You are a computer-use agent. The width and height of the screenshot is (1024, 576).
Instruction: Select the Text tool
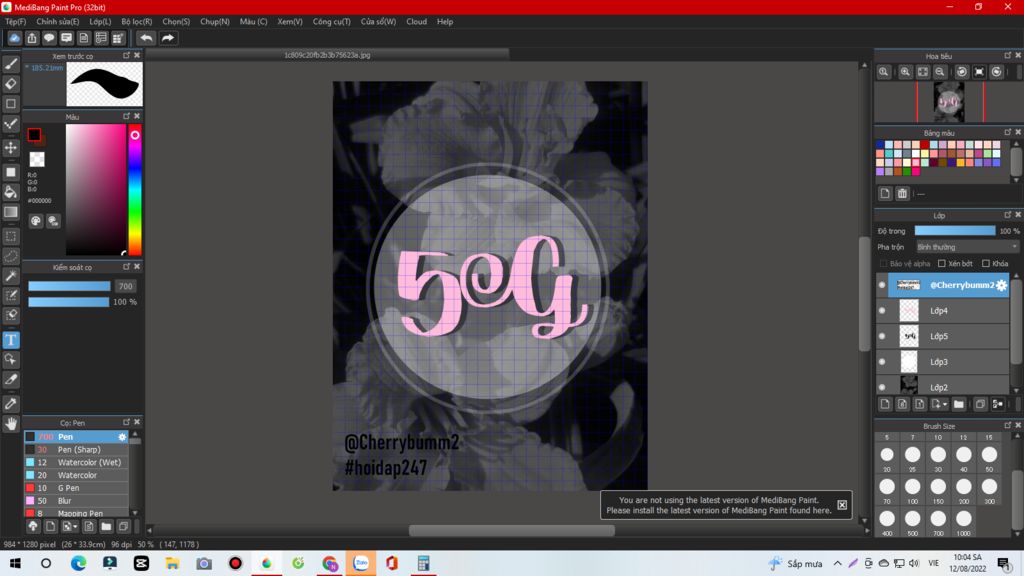point(11,340)
